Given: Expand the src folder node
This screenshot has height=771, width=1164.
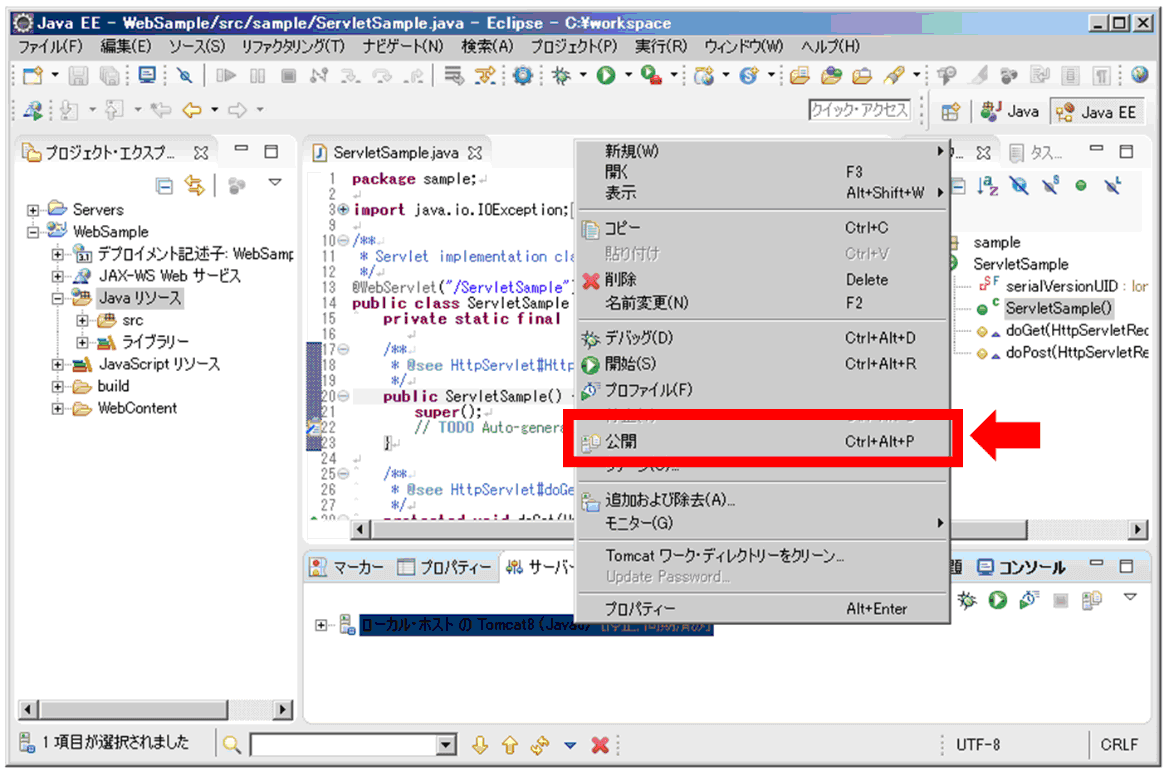Looking at the screenshot, I should click(x=83, y=320).
